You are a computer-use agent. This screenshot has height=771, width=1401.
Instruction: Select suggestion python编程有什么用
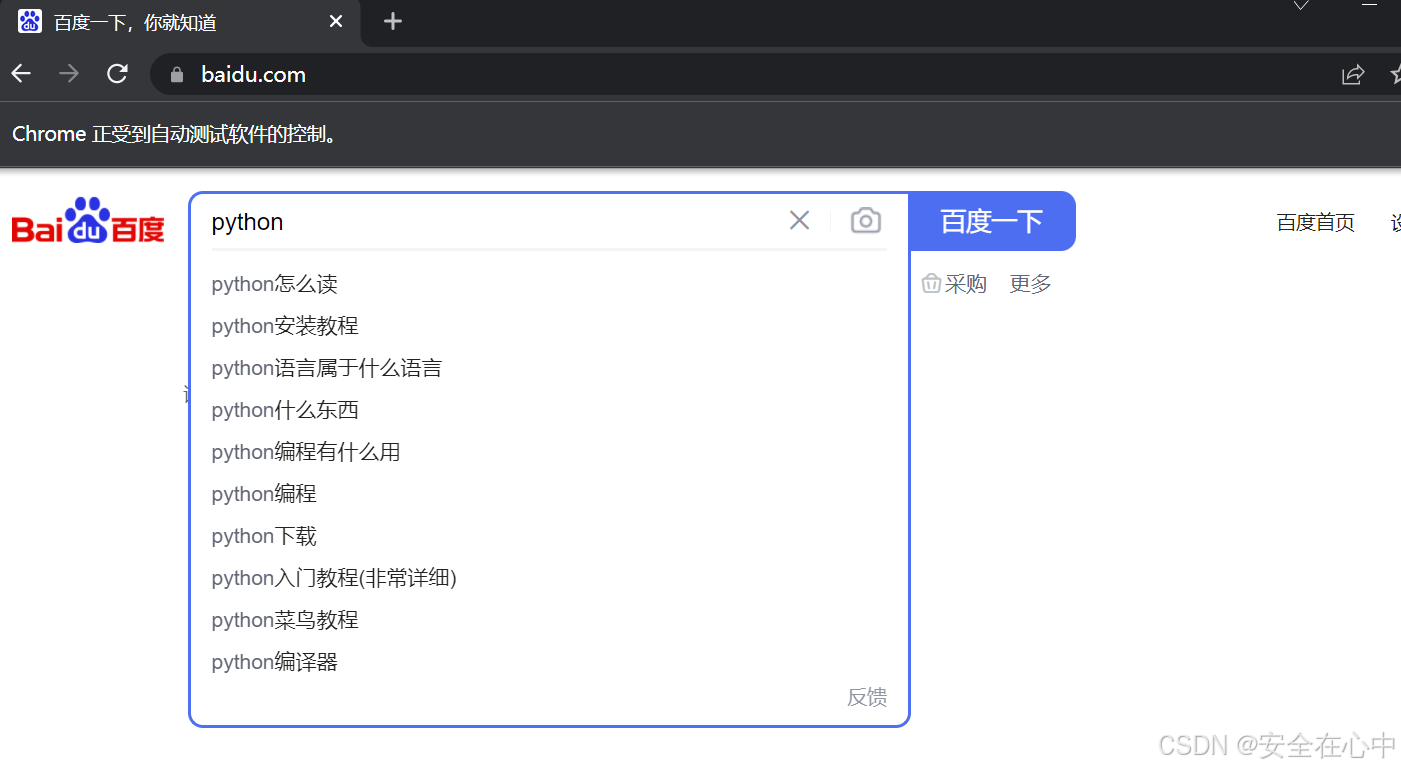tap(548, 452)
